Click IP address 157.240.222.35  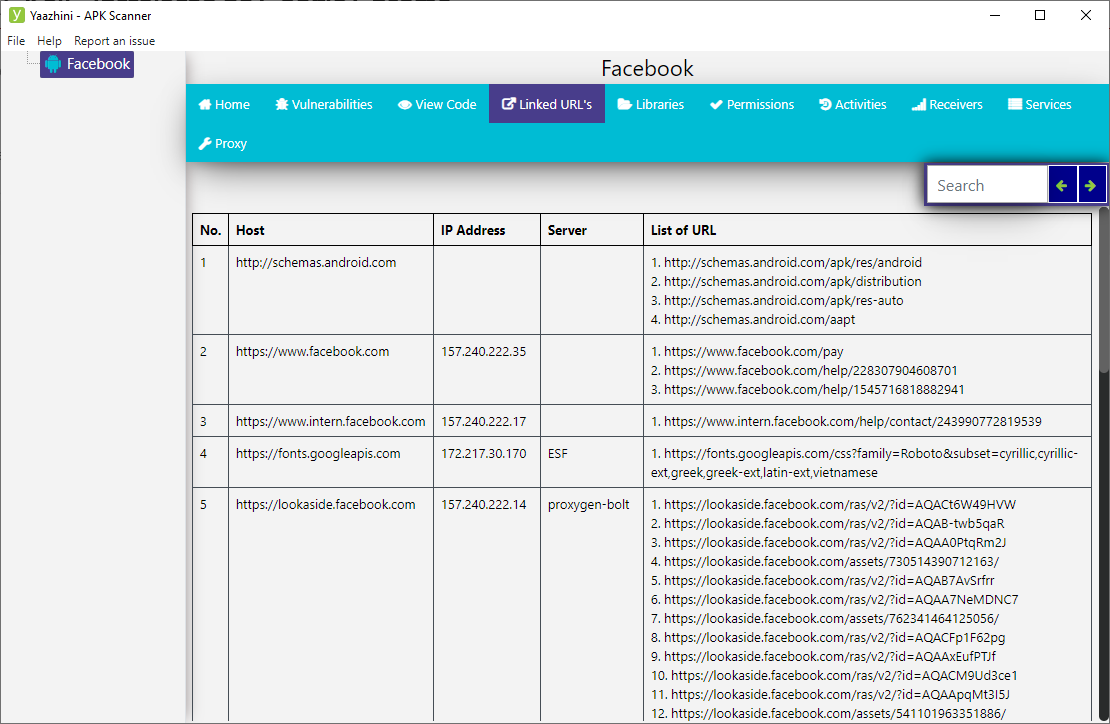click(x=484, y=352)
